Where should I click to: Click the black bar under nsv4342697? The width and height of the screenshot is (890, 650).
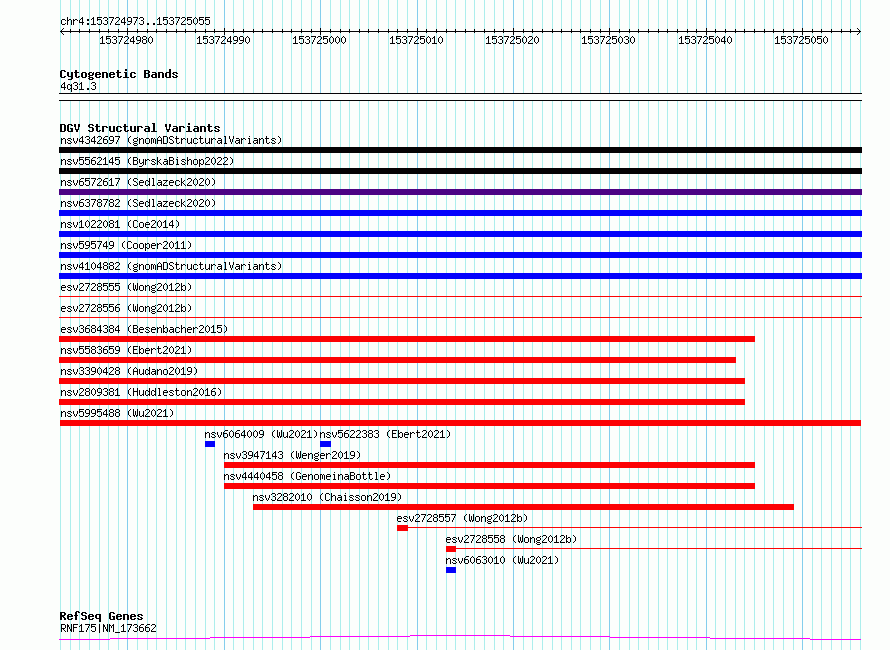click(x=460, y=150)
